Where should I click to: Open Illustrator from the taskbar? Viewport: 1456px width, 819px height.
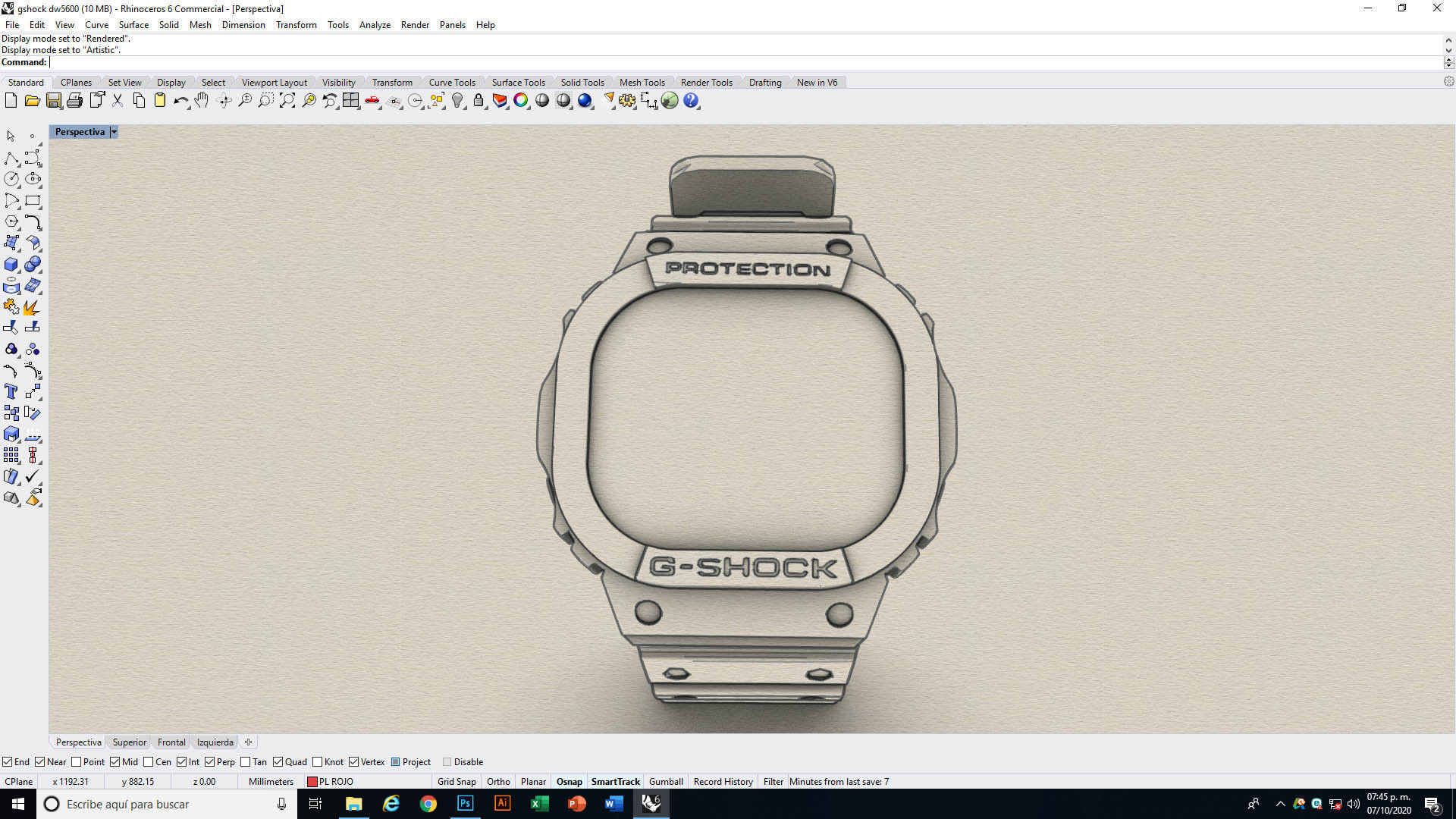tap(503, 804)
